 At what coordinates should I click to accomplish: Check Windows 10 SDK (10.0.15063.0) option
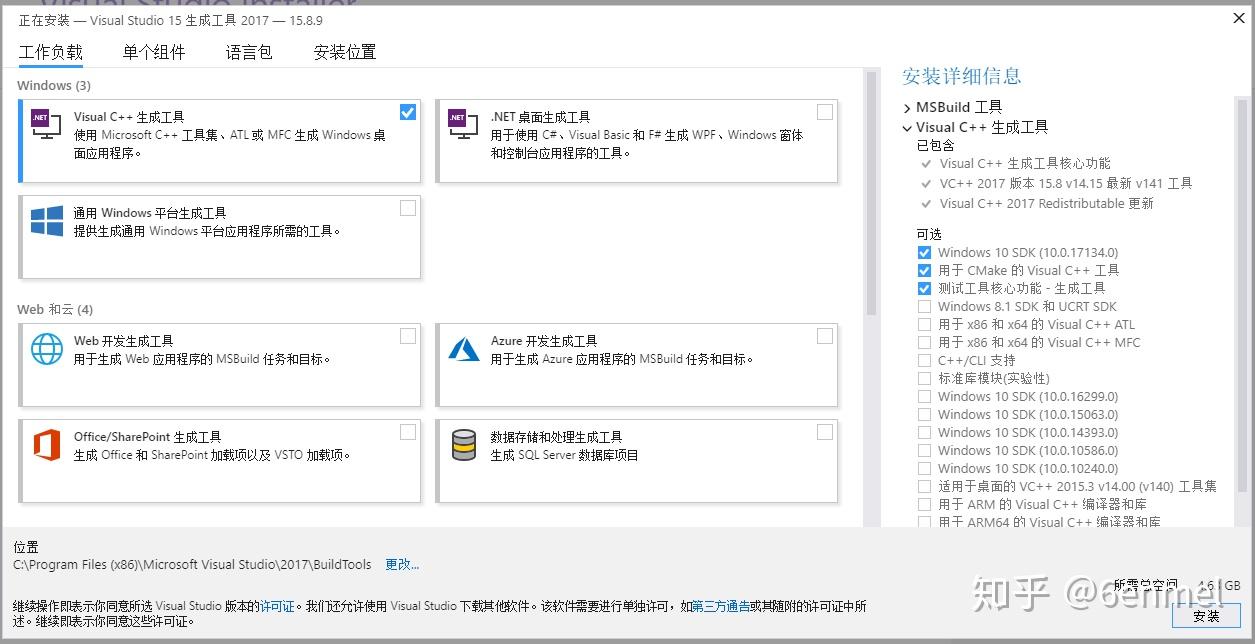click(924, 415)
